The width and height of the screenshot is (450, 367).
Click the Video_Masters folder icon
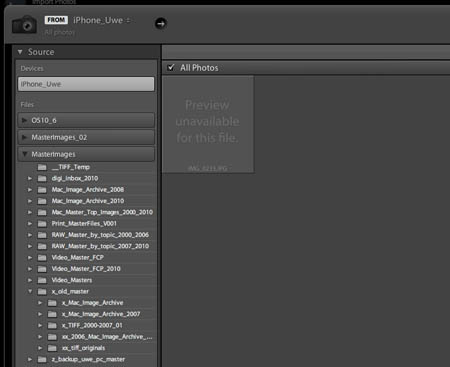(x=42, y=280)
